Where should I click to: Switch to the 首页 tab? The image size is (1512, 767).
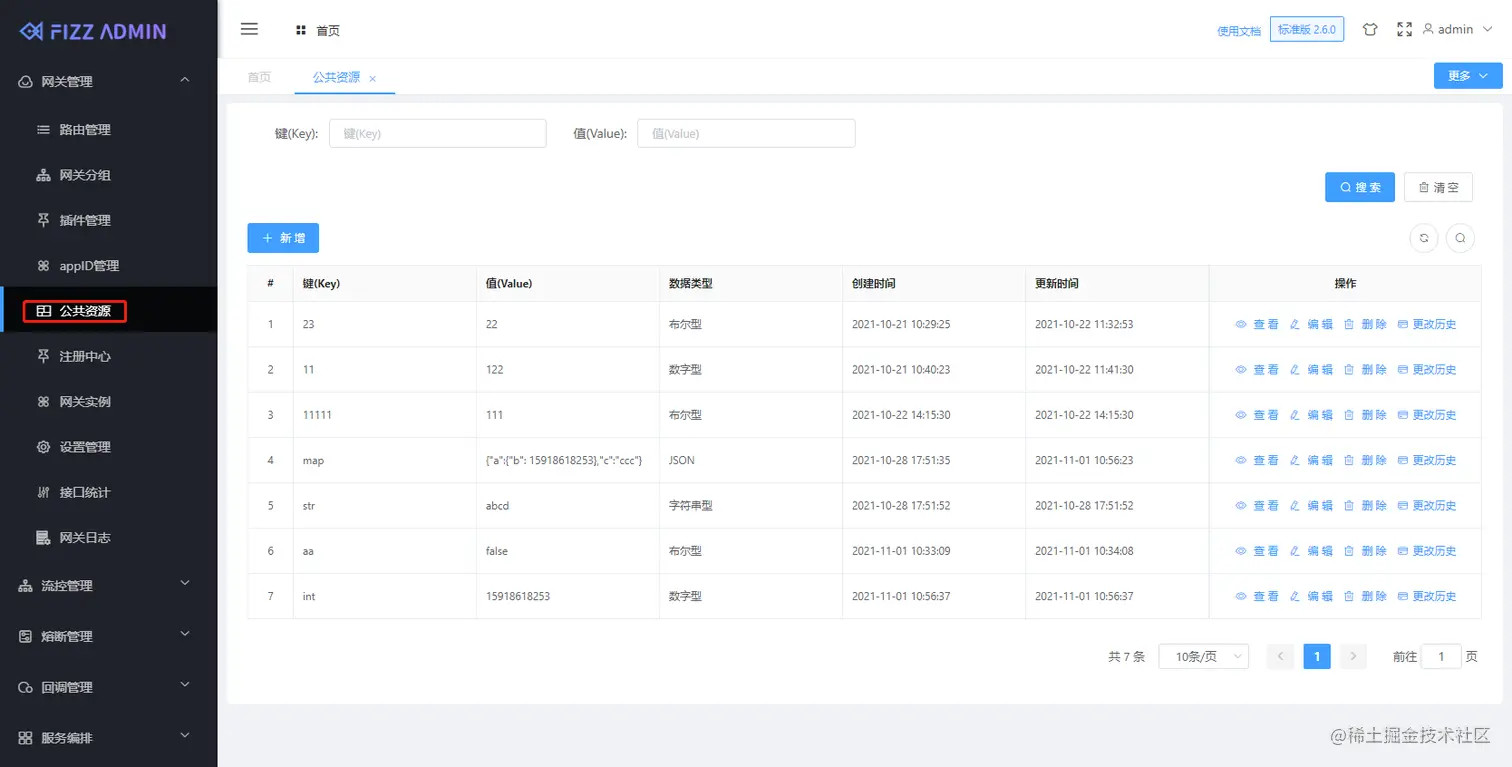click(x=259, y=77)
